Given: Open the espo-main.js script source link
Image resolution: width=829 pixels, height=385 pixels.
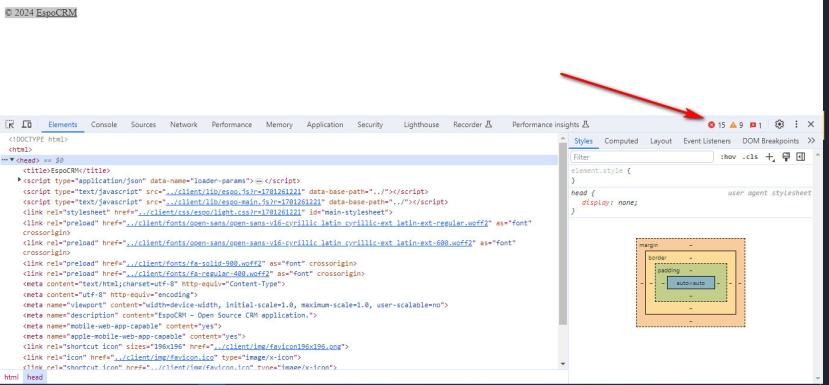Looking at the screenshot, I should (x=243, y=202).
